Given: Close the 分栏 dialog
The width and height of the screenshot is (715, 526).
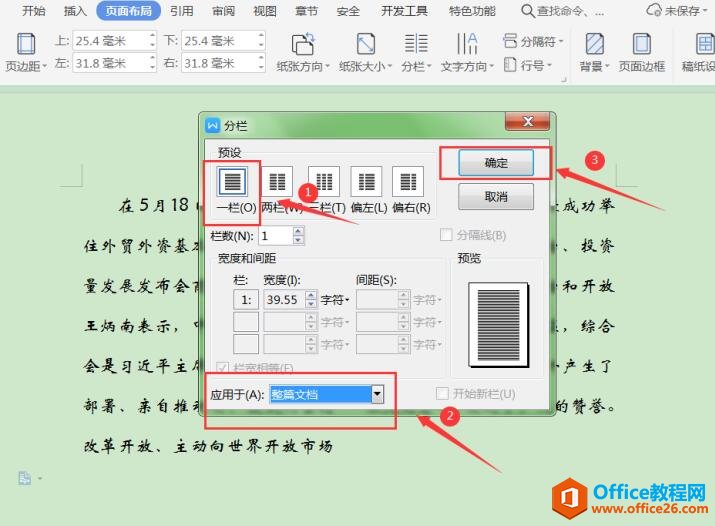Looking at the screenshot, I should 528,121.
